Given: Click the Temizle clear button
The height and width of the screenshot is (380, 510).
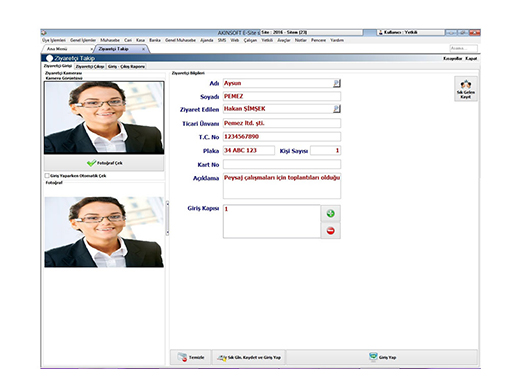Looking at the screenshot, I should click(x=191, y=357).
